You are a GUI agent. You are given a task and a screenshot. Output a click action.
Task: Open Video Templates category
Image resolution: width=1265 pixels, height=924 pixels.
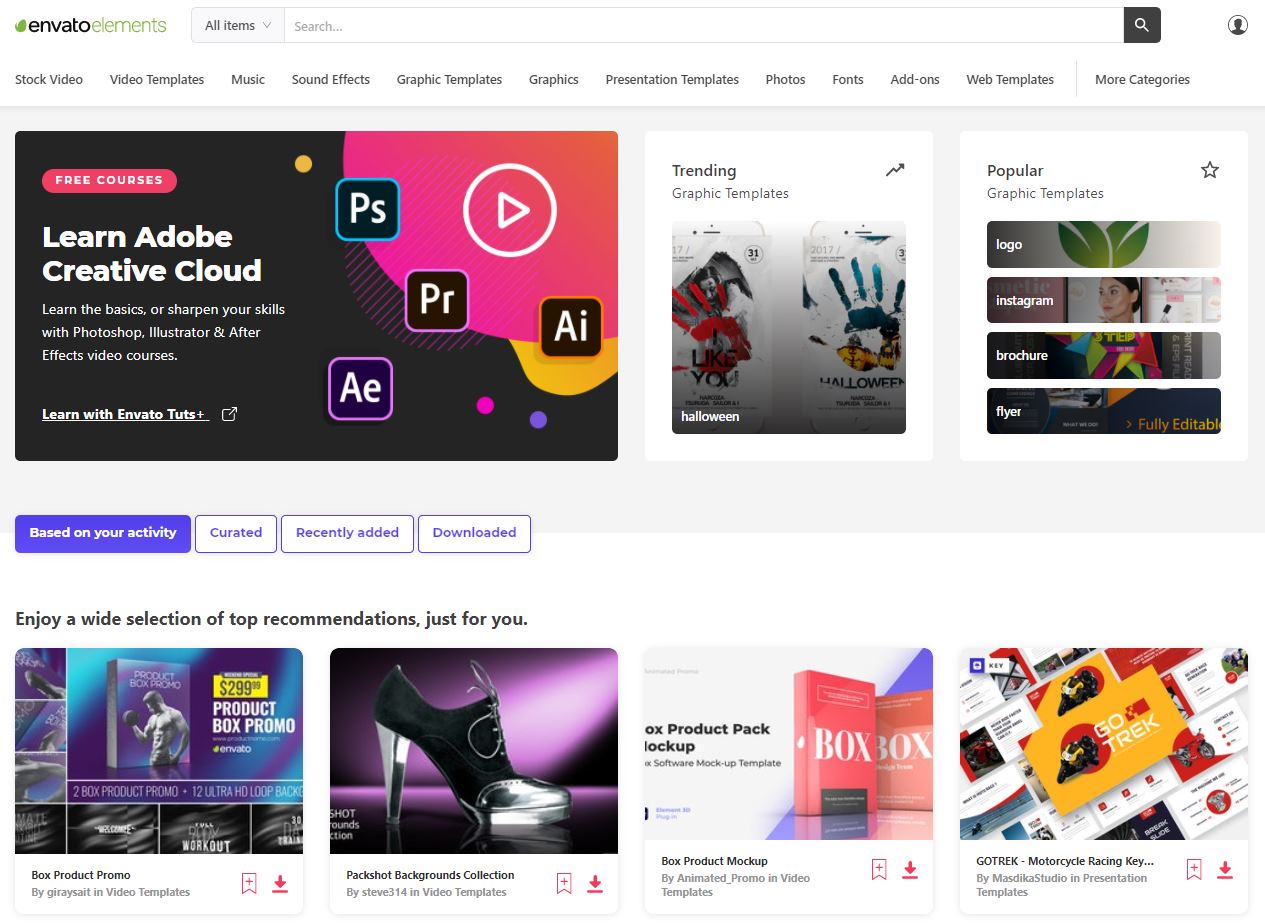point(157,79)
